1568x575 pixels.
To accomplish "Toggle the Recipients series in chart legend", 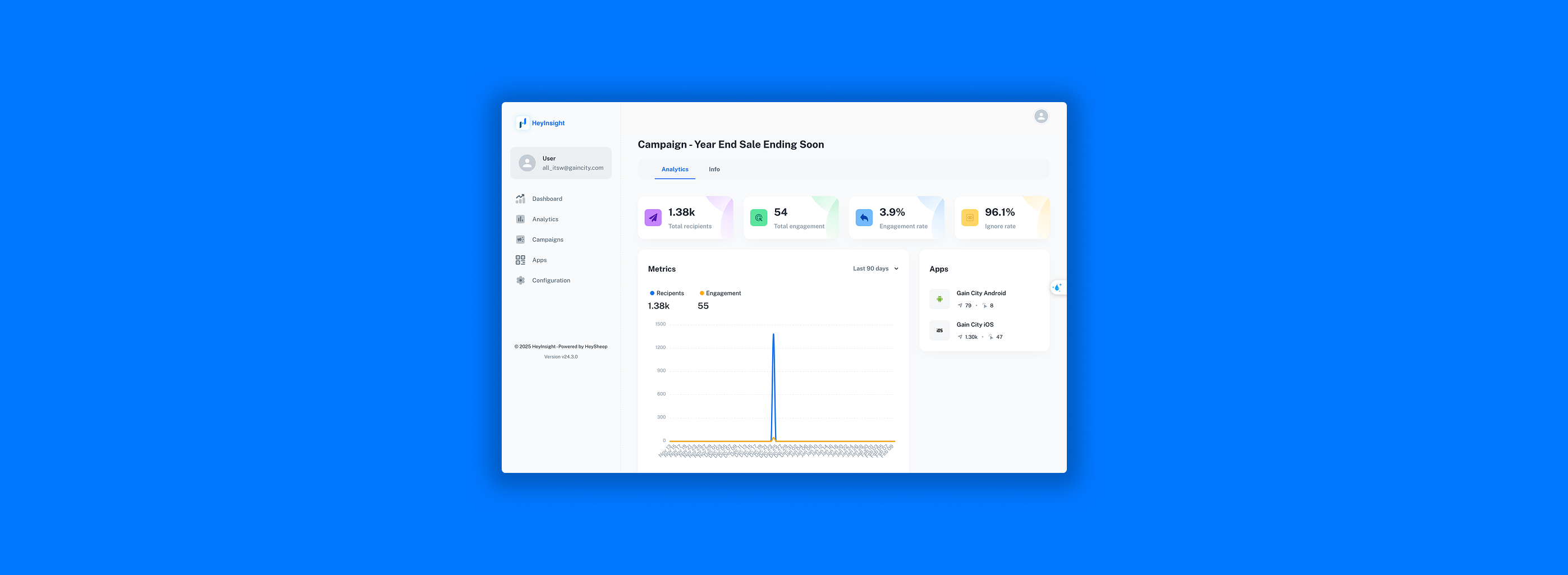I will tap(667, 293).
